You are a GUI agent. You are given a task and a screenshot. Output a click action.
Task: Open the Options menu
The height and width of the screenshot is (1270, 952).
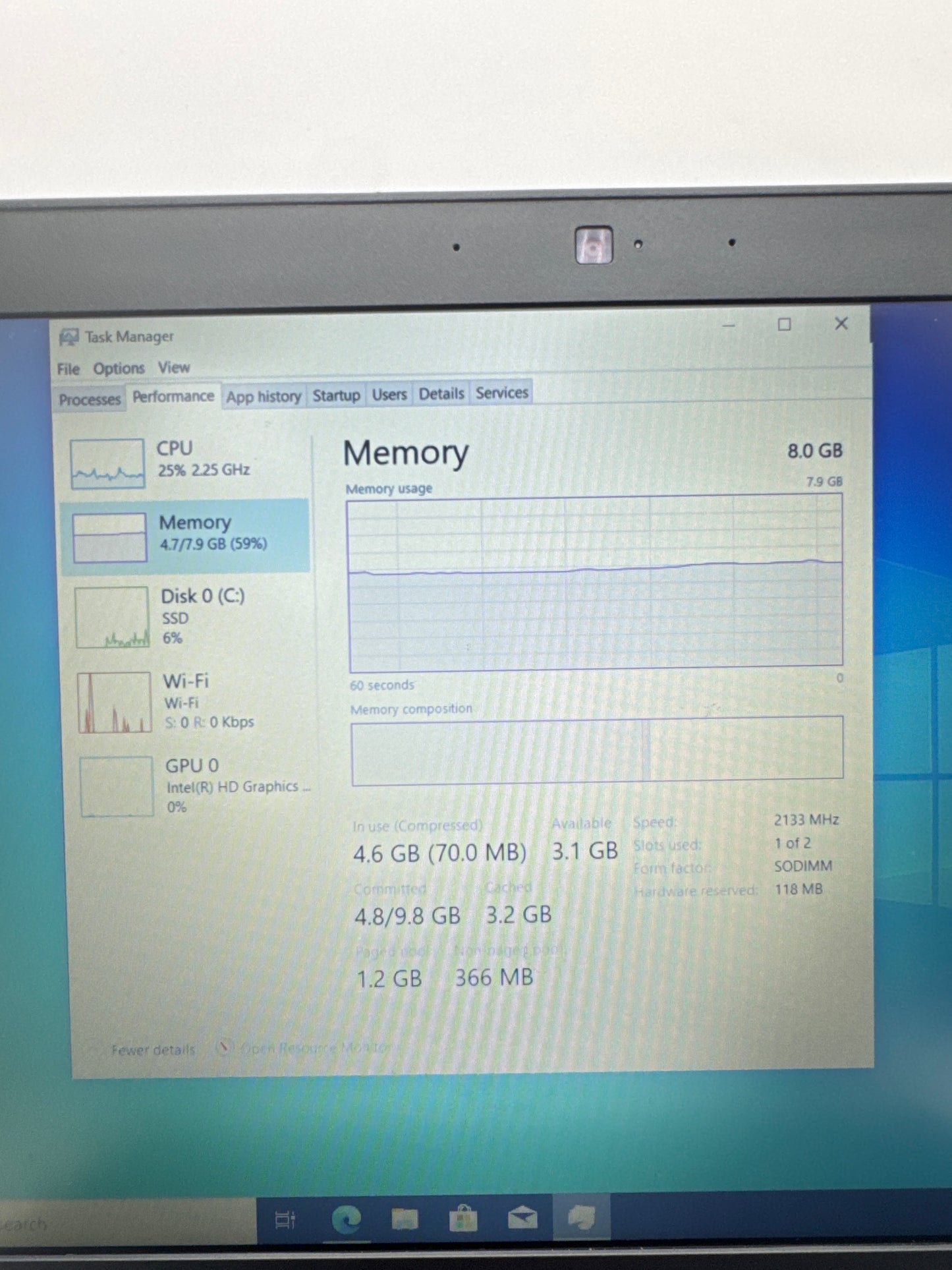click(x=119, y=368)
